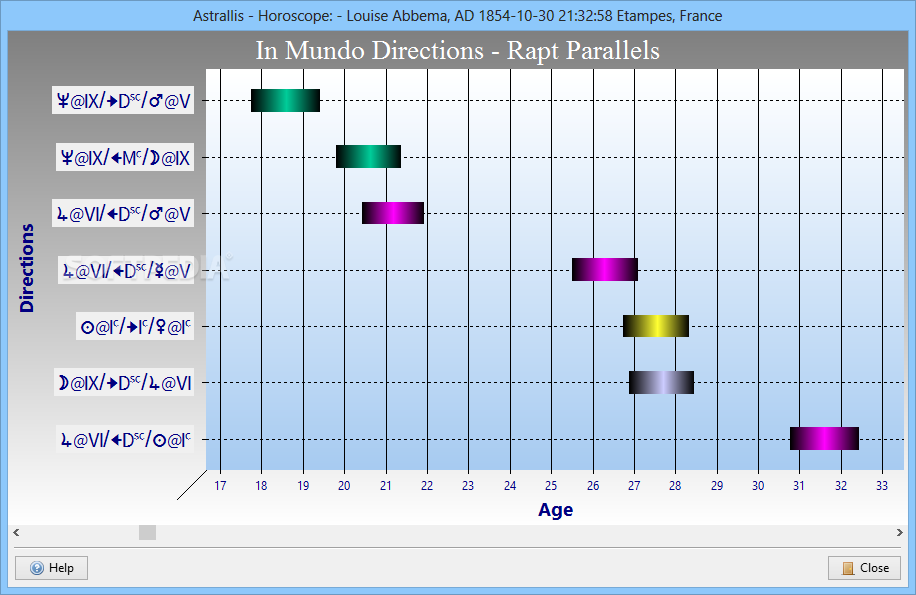Select the magenta bar around age 26
This screenshot has width=916, height=595.
pos(605,269)
